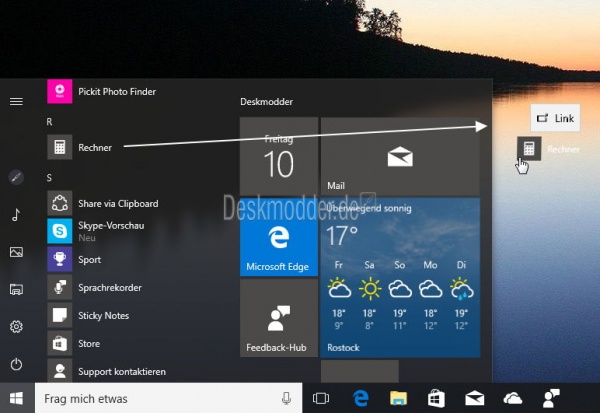Click the Feedback-Hub tile
The image size is (600, 413).
point(279,318)
